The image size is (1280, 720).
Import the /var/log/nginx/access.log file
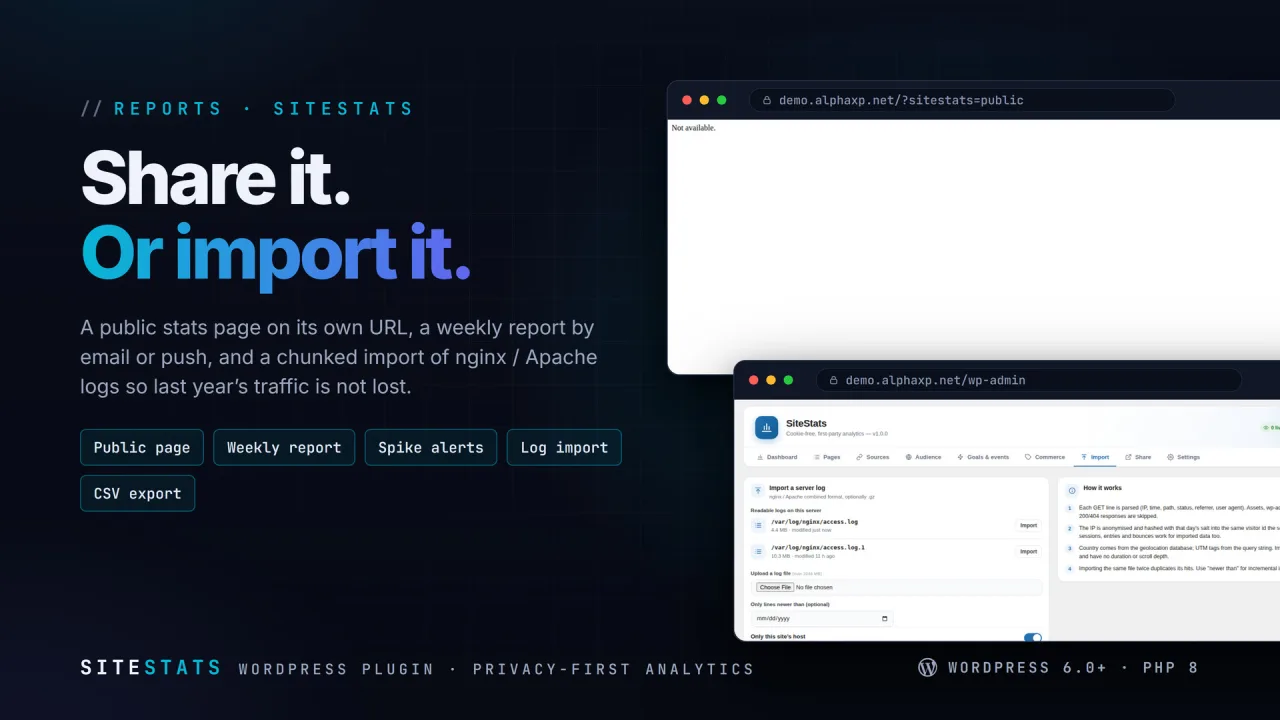[x=1028, y=525]
